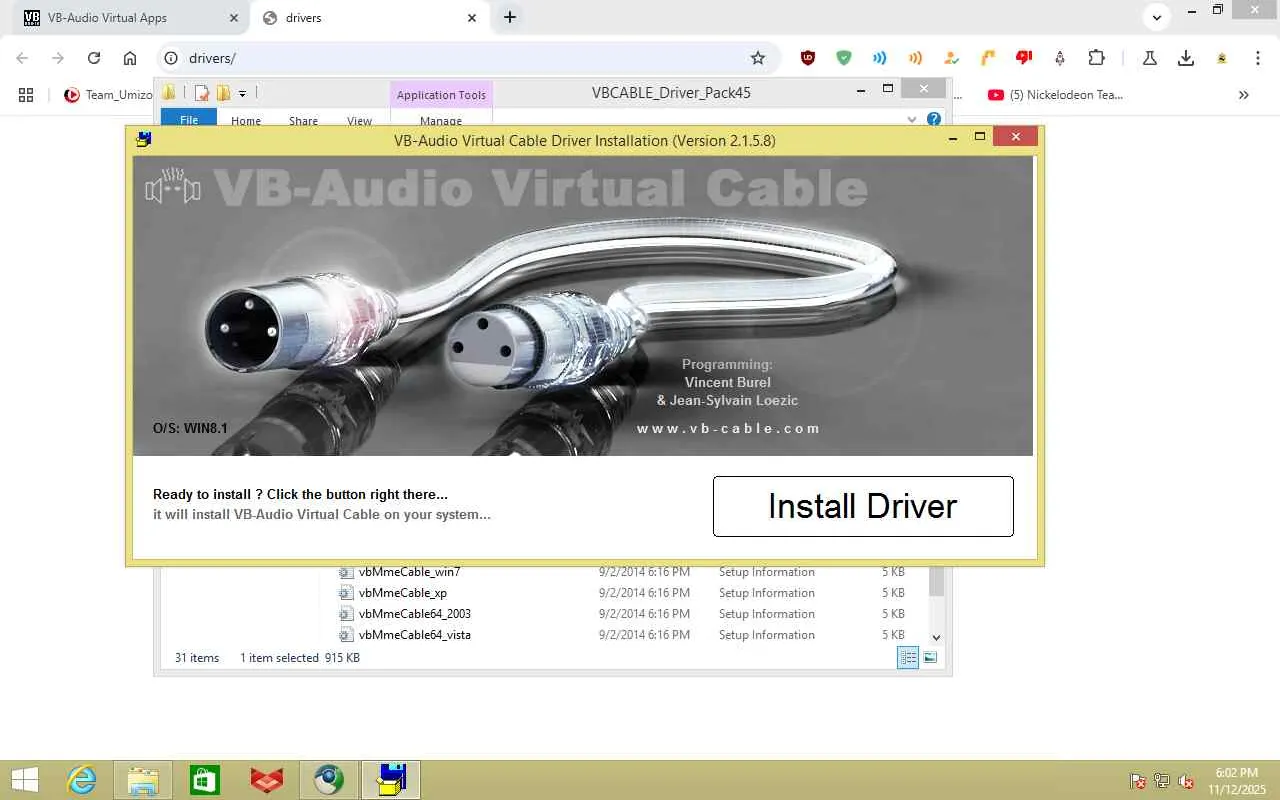This screenshot has width=1280, height=800.
Task: Open the apps grid in bookmarks bar
Action: (x=26, y=95)
